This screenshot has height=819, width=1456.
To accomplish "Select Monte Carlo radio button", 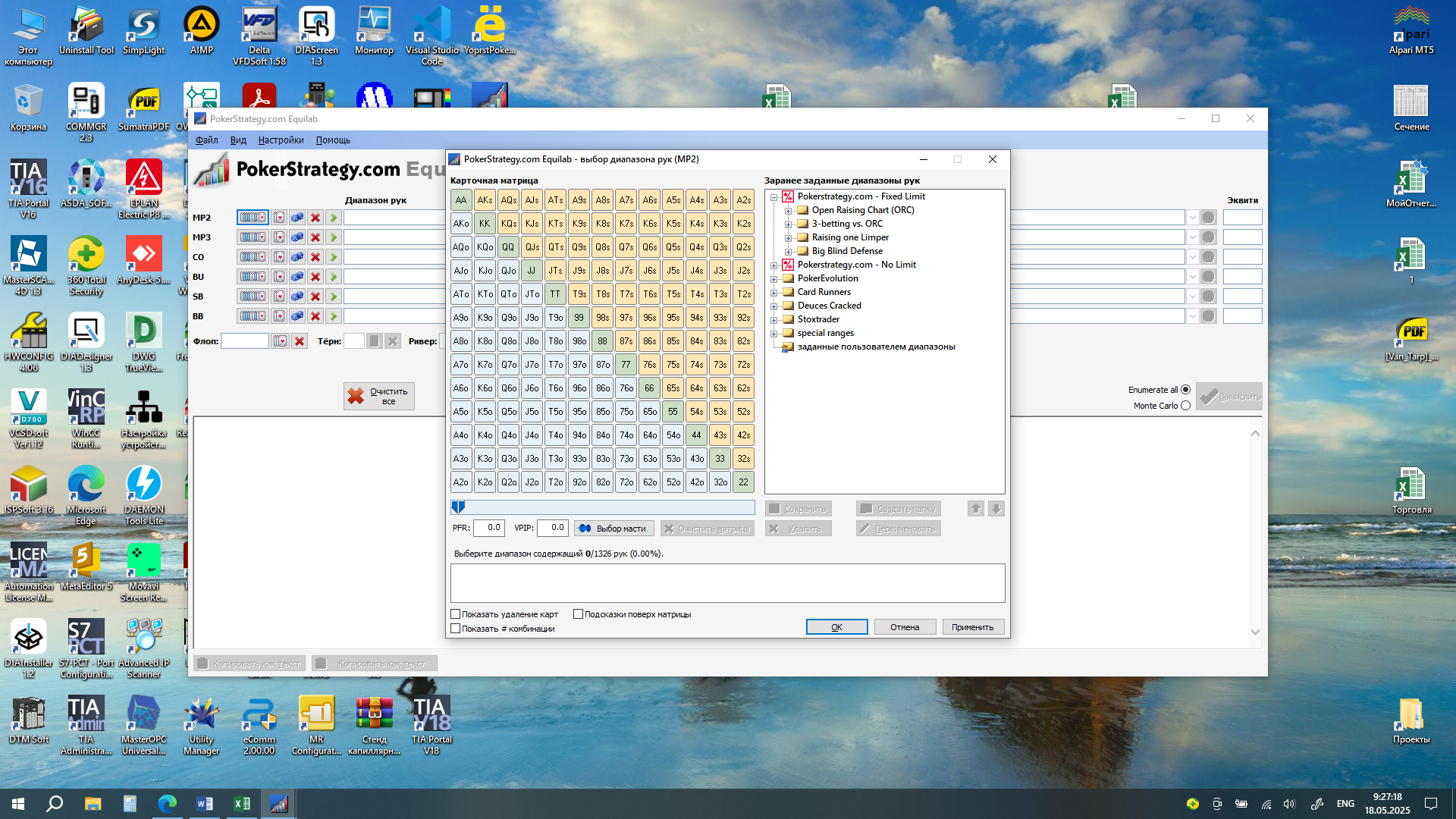I will pos(1186,406).
